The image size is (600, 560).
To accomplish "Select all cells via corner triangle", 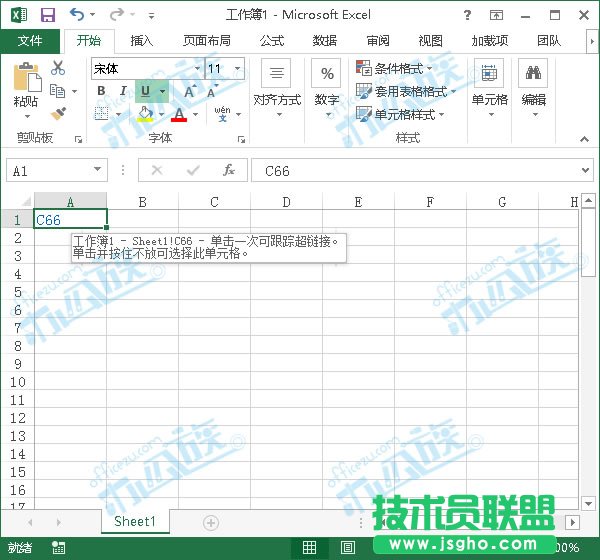I will pos(26,201).
